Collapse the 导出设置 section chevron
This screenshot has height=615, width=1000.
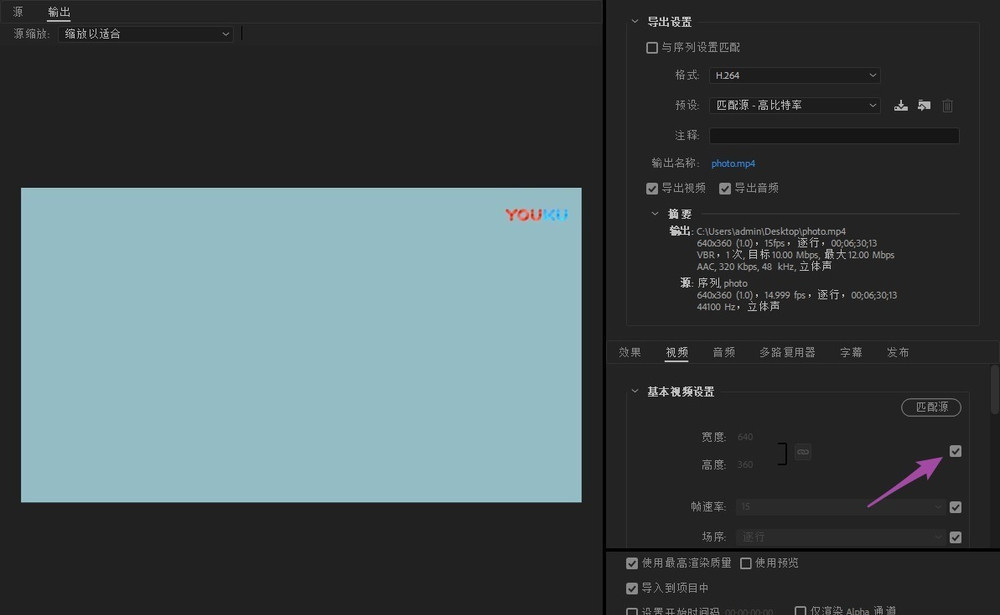coord(634,22)
